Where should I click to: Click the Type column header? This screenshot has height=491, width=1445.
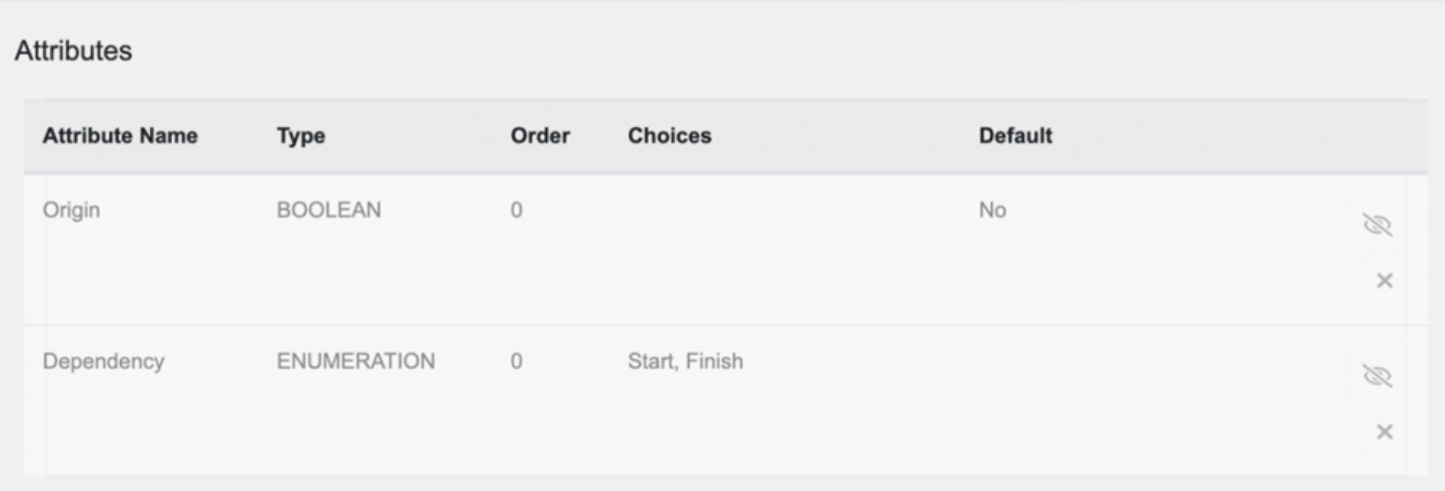pyautogui.click(x=301, y=137)
